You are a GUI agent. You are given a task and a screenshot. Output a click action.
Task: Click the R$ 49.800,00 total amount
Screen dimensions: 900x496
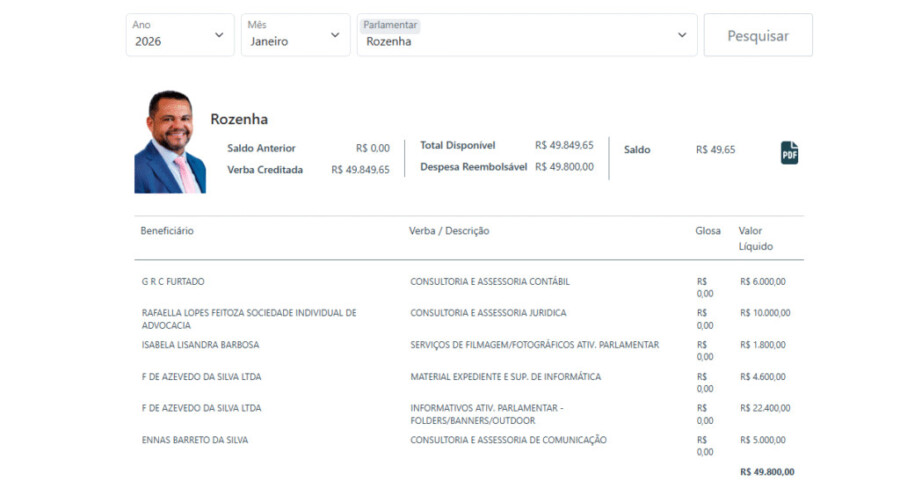[767, 471]
